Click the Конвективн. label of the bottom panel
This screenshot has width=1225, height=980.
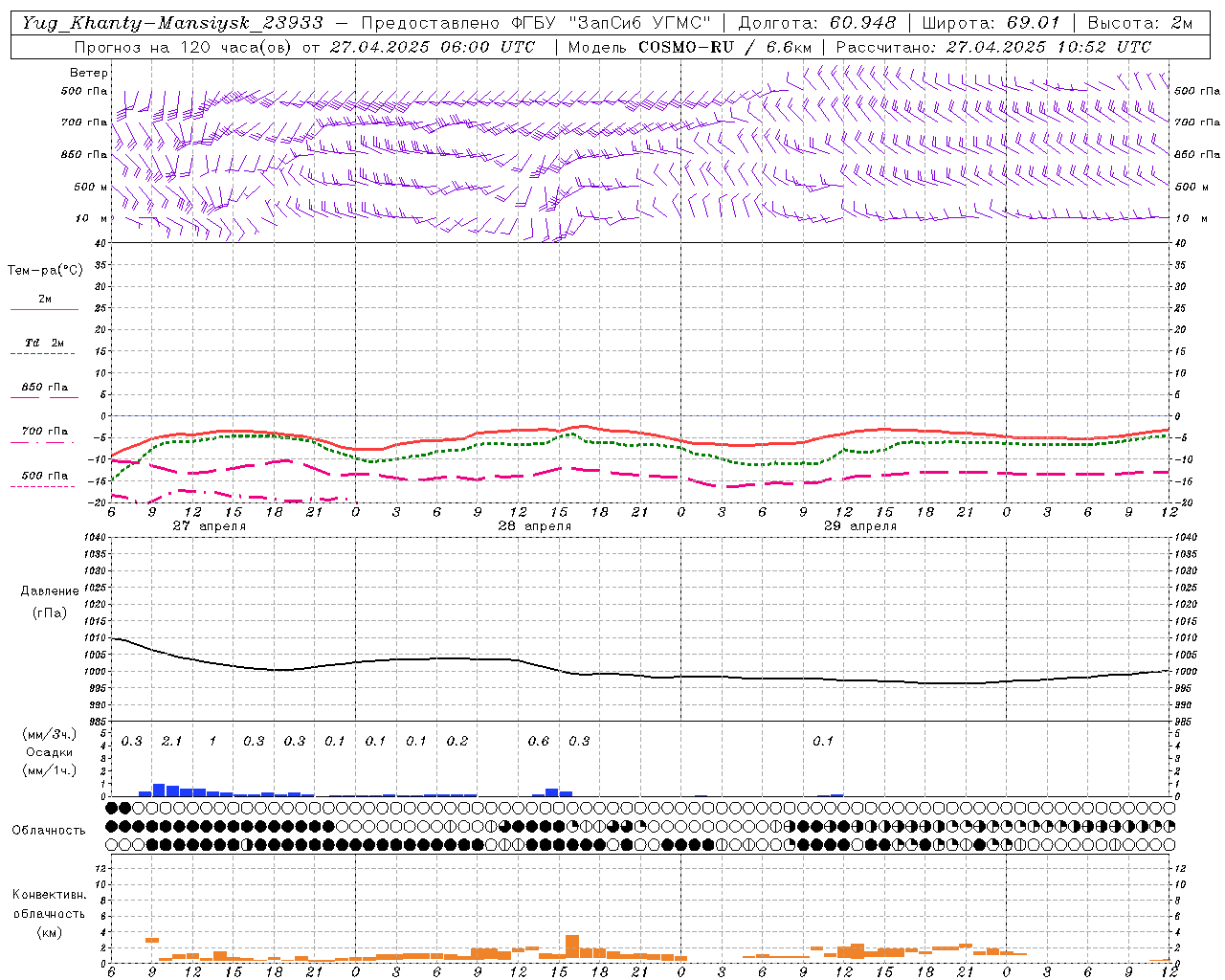point(49,895)
